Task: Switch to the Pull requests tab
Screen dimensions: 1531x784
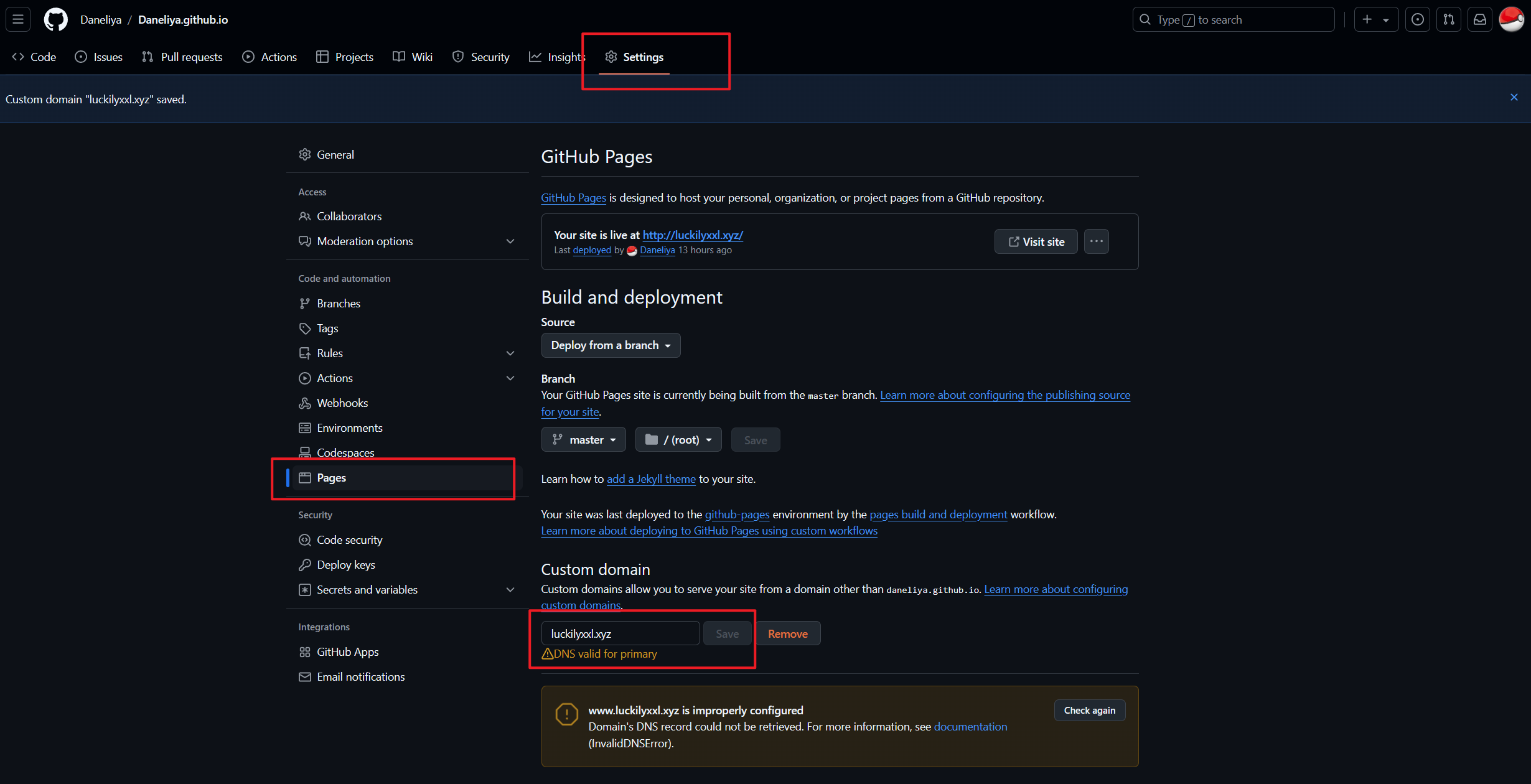Action: pyautogui.click(x=182, y=57)
